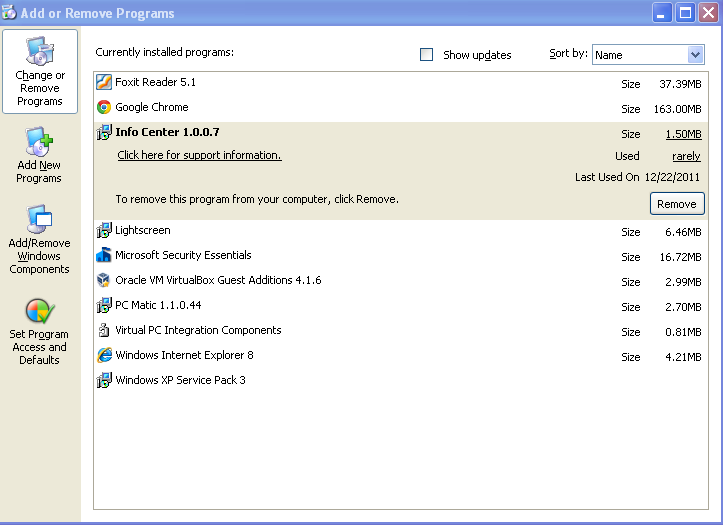Click the Microsoft Security Essentials icon

(104, 256)
